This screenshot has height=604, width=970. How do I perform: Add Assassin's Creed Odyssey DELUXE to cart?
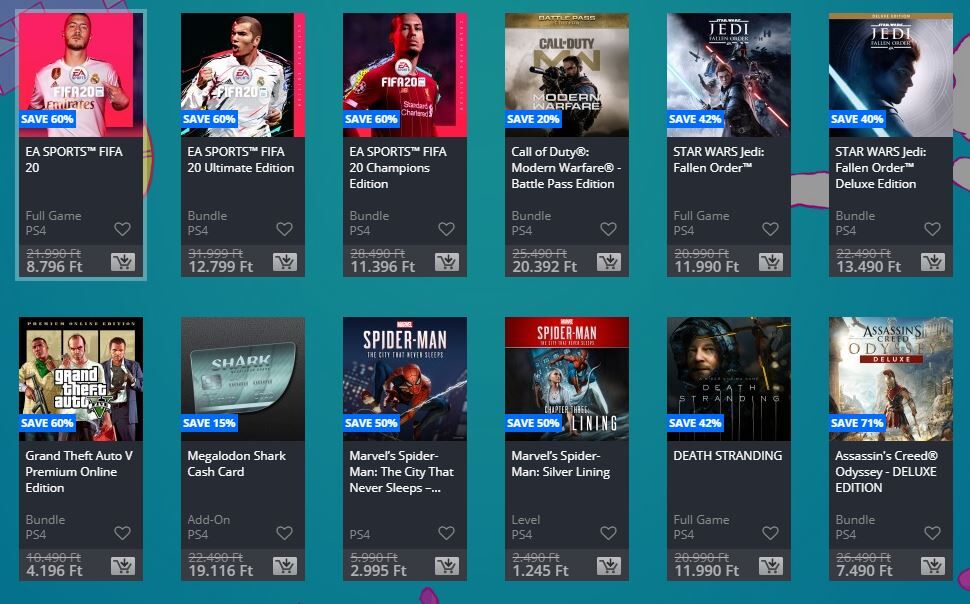(933, 566)
